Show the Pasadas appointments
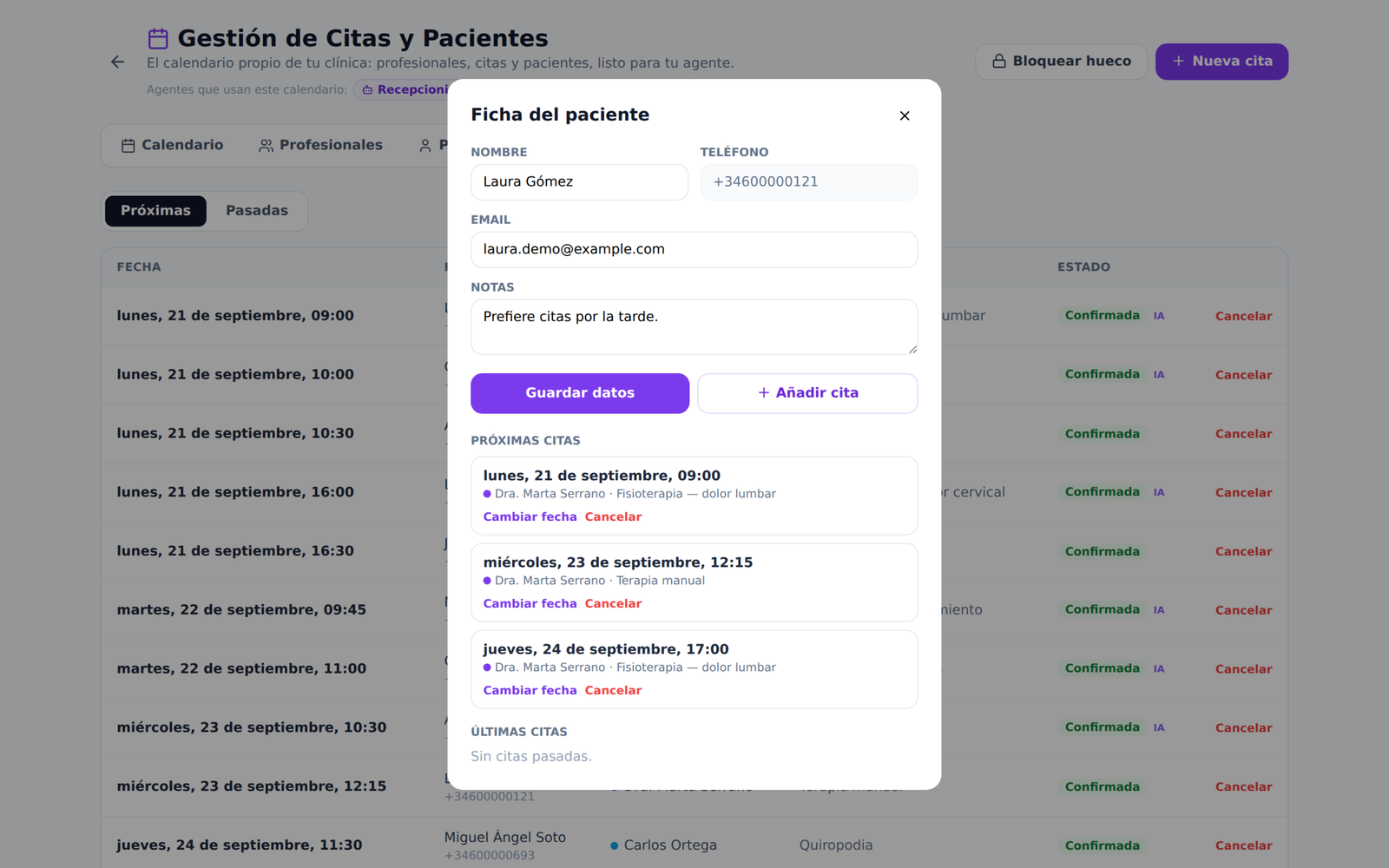 pyautogui.click(x=257, y=211)
